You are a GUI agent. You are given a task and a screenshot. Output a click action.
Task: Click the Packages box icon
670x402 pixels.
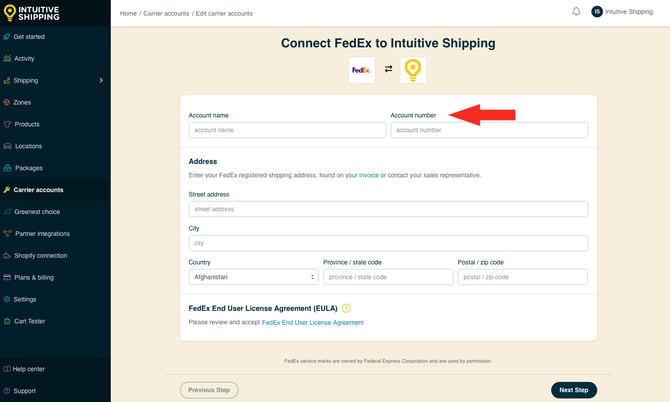pyautogui.click(x=7, y=168)
